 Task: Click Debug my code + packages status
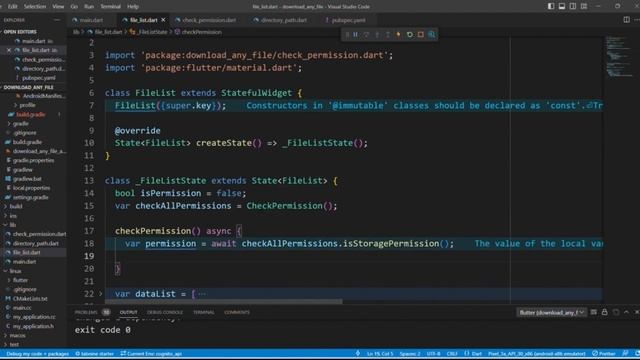(x=38, y=353)
